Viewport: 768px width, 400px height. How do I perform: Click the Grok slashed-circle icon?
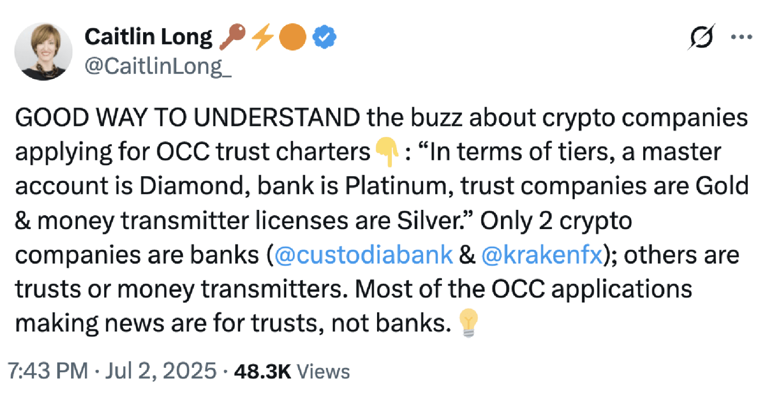[x=702, y=36]
